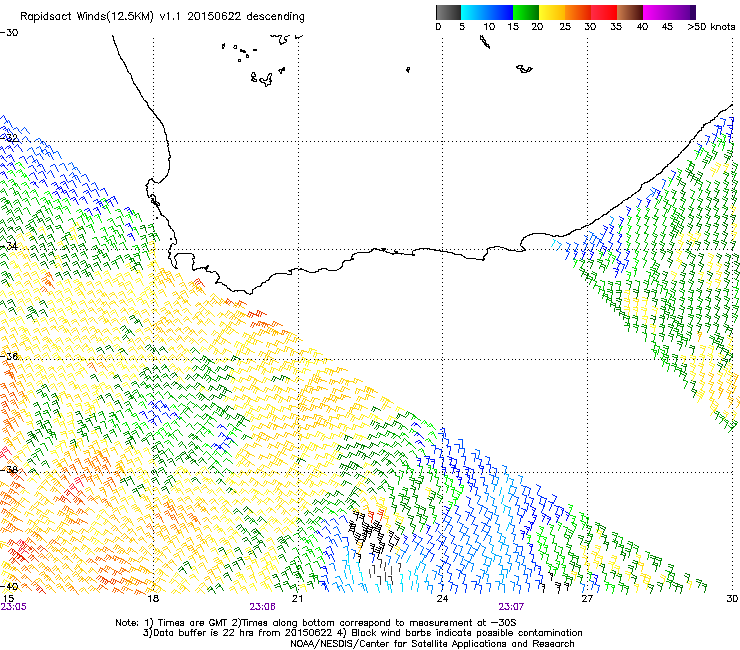
Task: Click the magenta 40-45 knots color segment
Action: [x=656, y=12]
